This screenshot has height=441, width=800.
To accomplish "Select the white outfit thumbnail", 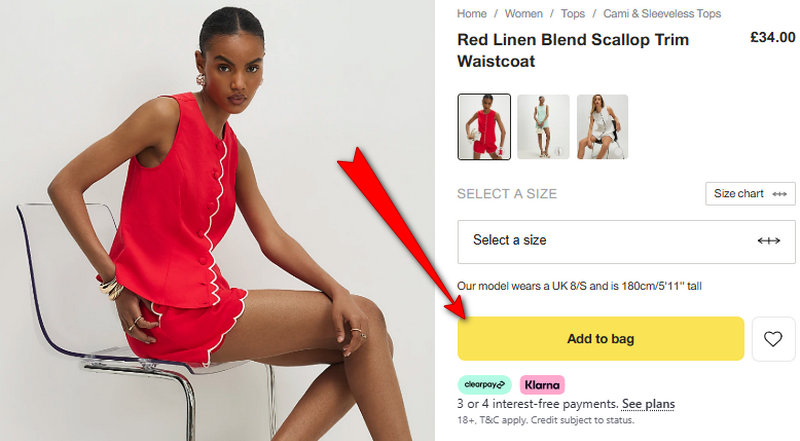I will click(x=602, y=127).
